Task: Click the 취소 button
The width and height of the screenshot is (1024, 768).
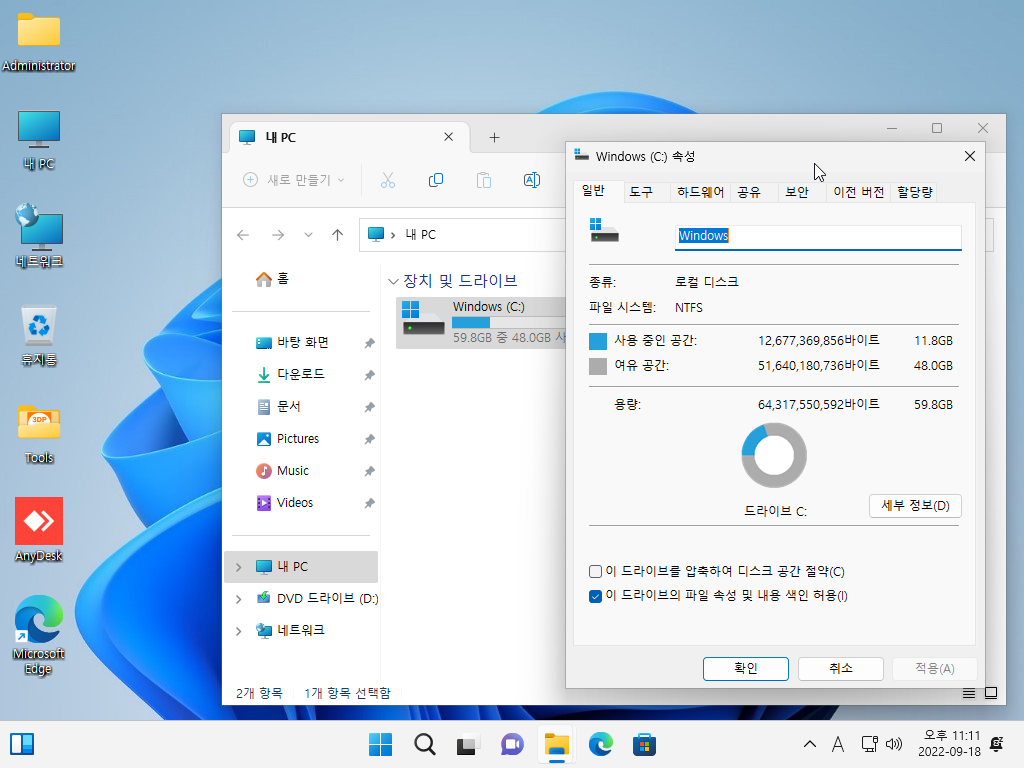Action: click(x=840, y=669)
